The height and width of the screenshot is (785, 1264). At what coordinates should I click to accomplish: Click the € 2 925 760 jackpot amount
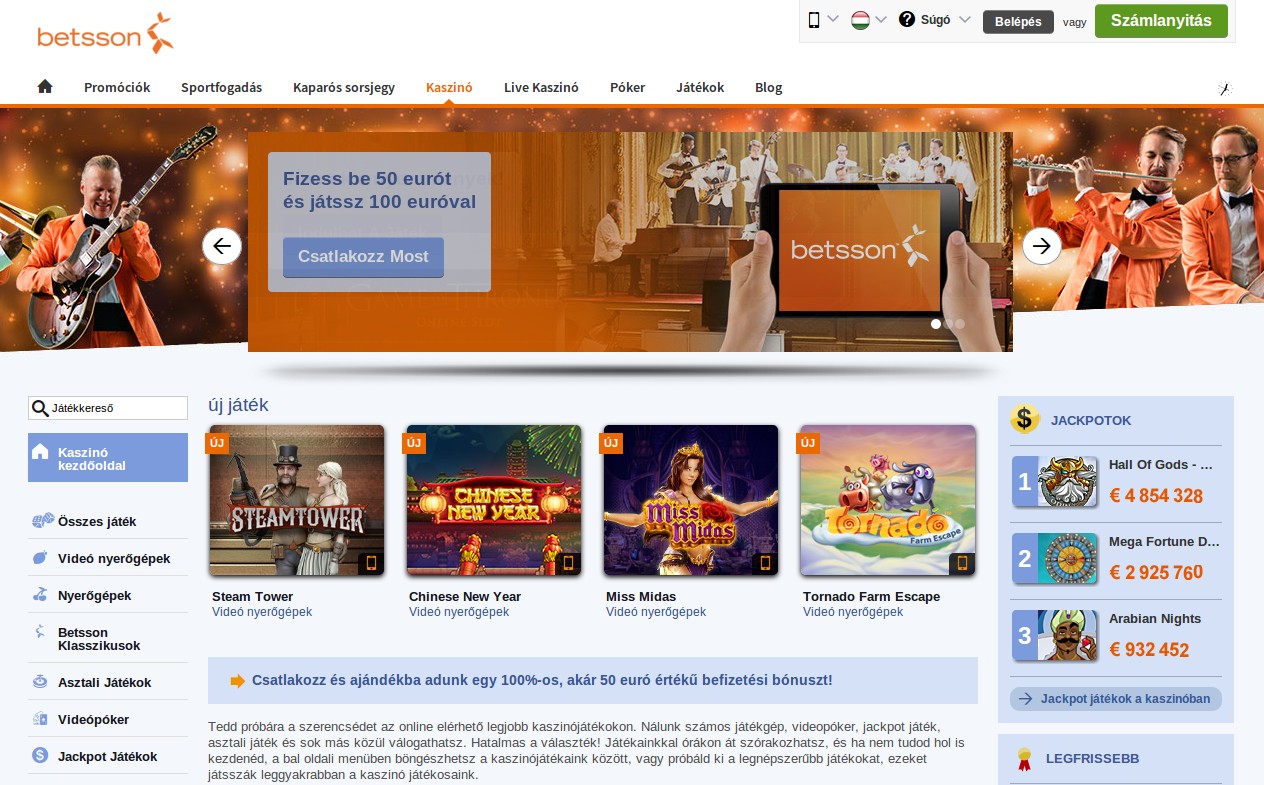tap(1155, 573)
